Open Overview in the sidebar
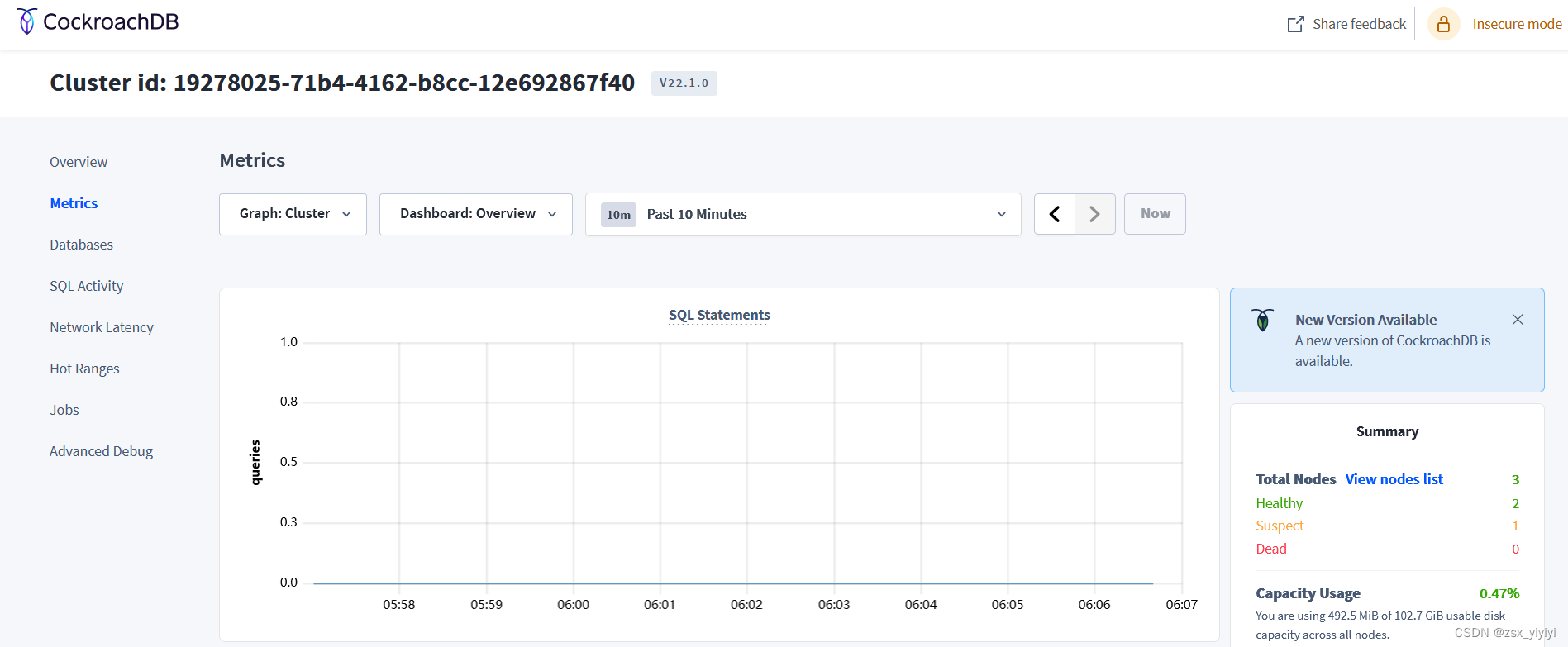This screenshot has height=647, width=1568. tap(79, 162)
